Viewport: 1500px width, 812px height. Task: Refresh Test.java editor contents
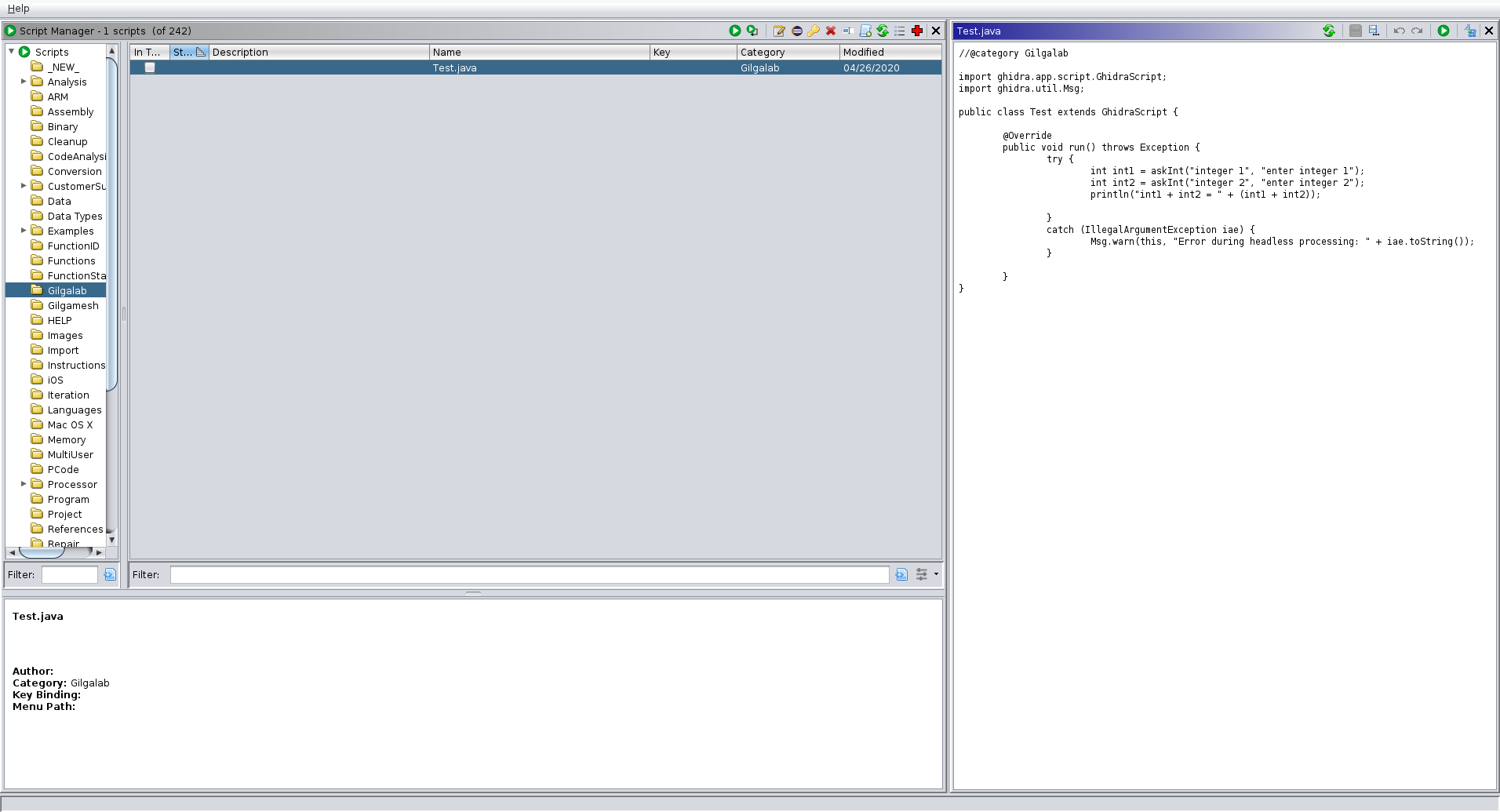click(x=1329, y=31)
